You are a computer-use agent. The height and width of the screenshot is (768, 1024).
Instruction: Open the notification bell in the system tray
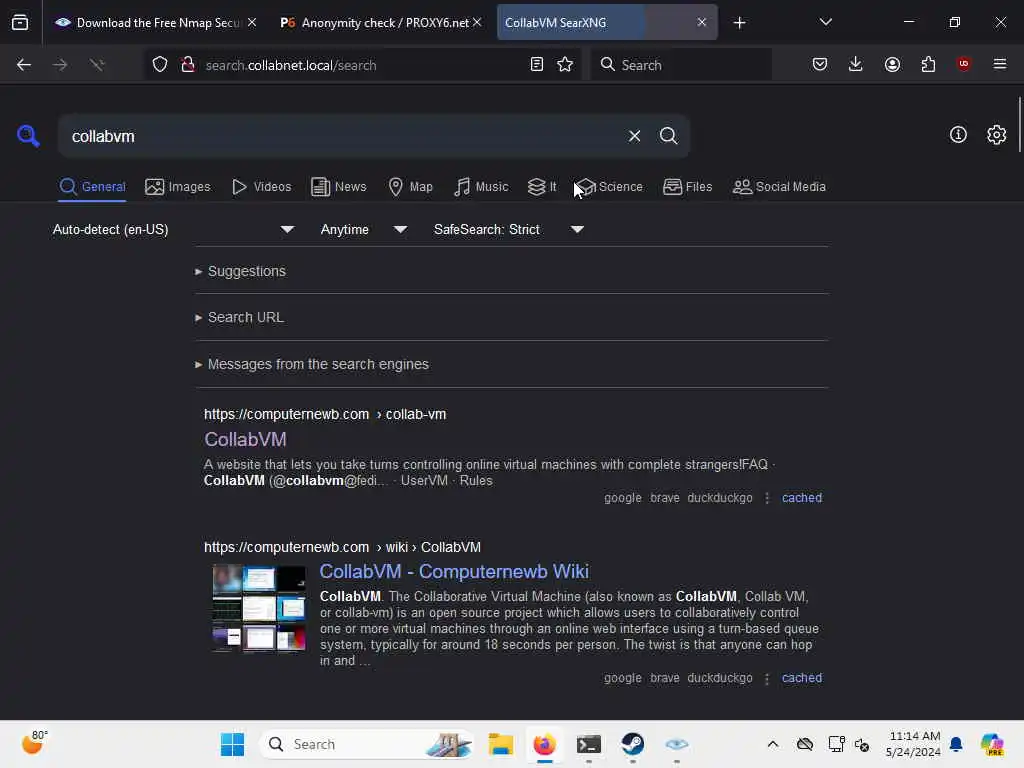[x=956, y=744]
